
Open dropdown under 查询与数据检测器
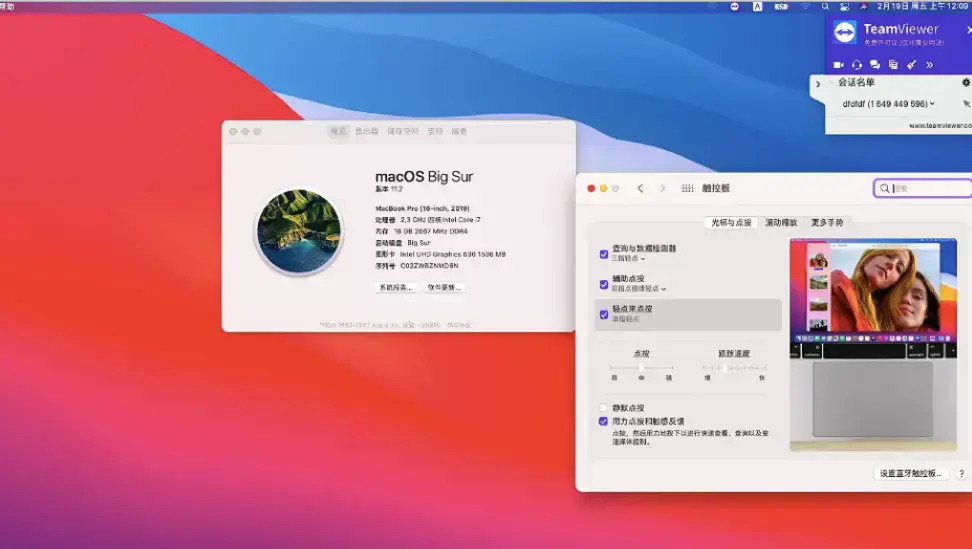pos(628,258)
